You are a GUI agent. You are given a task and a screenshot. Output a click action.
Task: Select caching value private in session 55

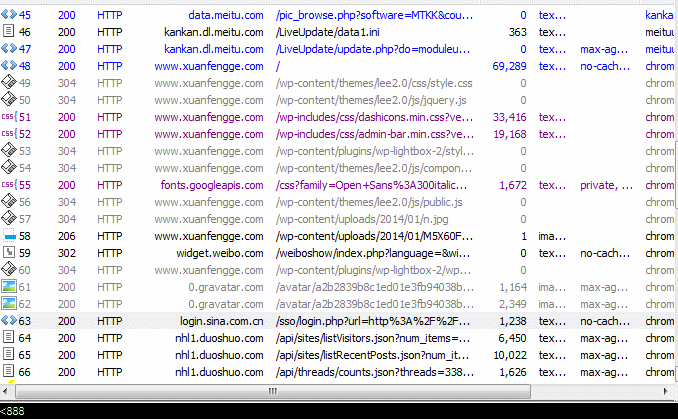606,185
